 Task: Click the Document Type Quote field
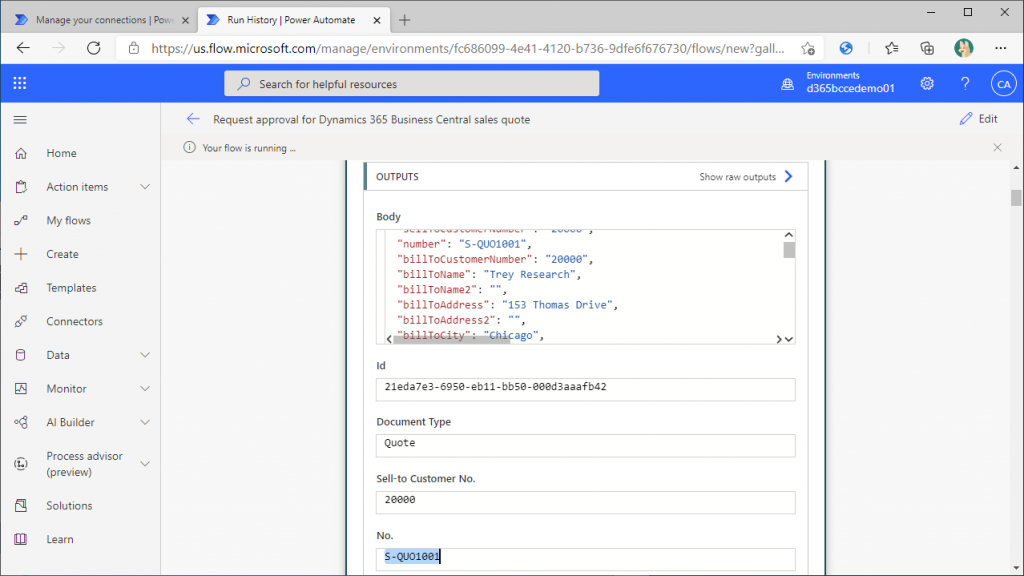tap(585, 445)
